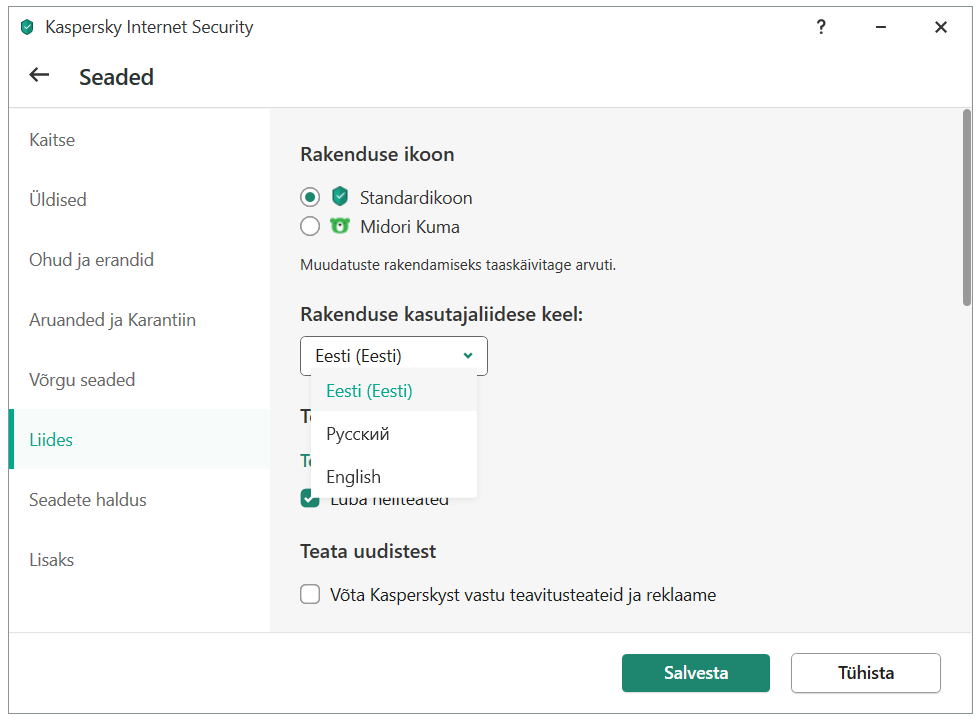The height and width of the screenshot is (720, 980).
Task: Click the Standardikoon option label
Action: click(x=416, y=198)
